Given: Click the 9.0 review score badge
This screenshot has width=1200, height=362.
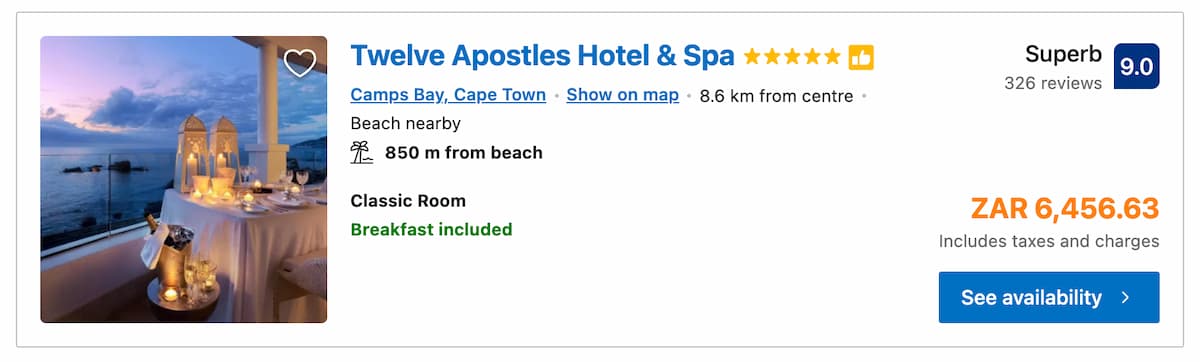Looking at the screenshot, I should pyautogui.click(x=1137, y=66).
